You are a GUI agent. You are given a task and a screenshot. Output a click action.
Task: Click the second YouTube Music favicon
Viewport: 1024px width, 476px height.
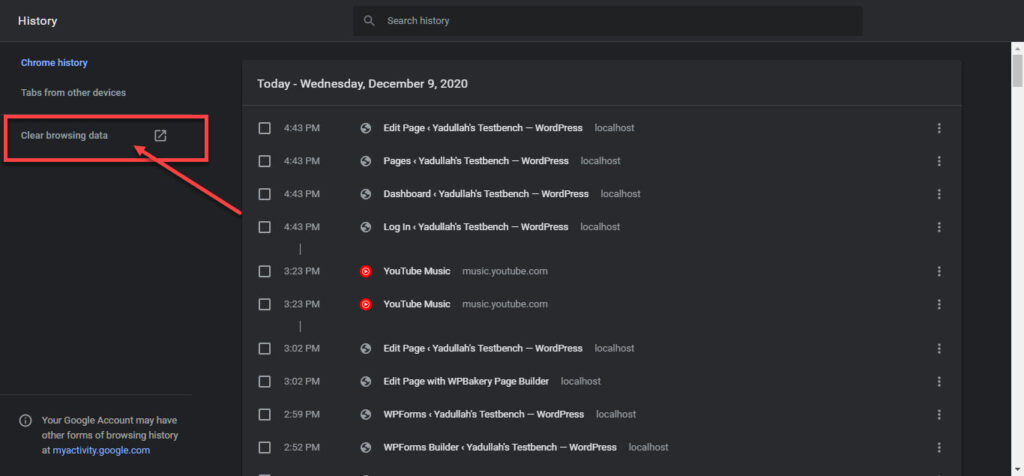366,304
